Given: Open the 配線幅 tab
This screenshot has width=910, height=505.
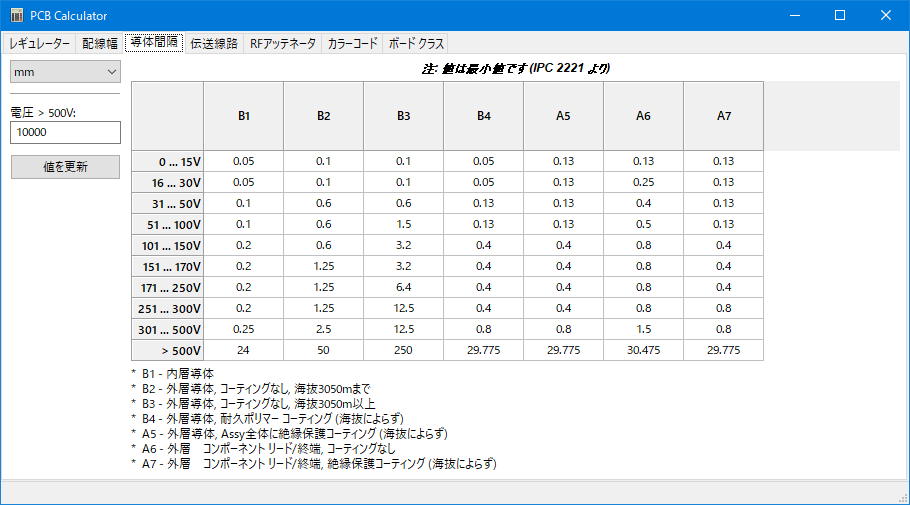Looking at the screenshot, I should point(100,44).
